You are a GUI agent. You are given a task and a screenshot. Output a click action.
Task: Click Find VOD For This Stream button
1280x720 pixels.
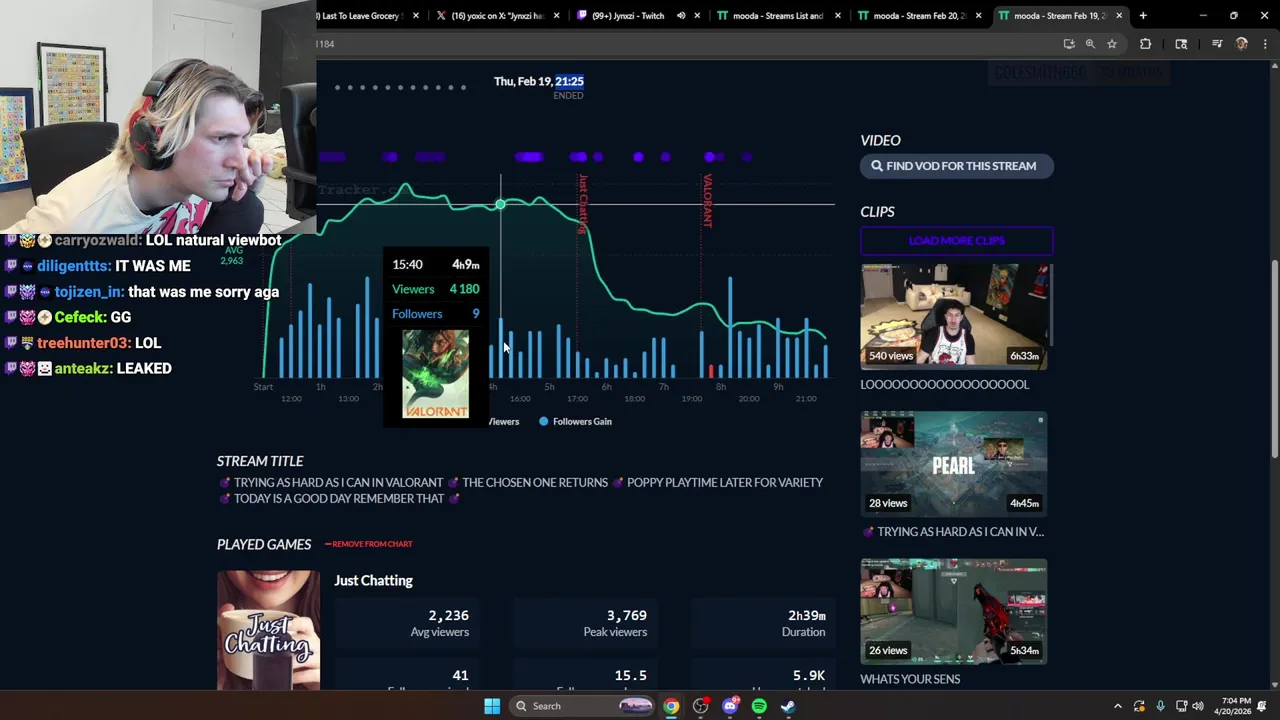[956, 166]
